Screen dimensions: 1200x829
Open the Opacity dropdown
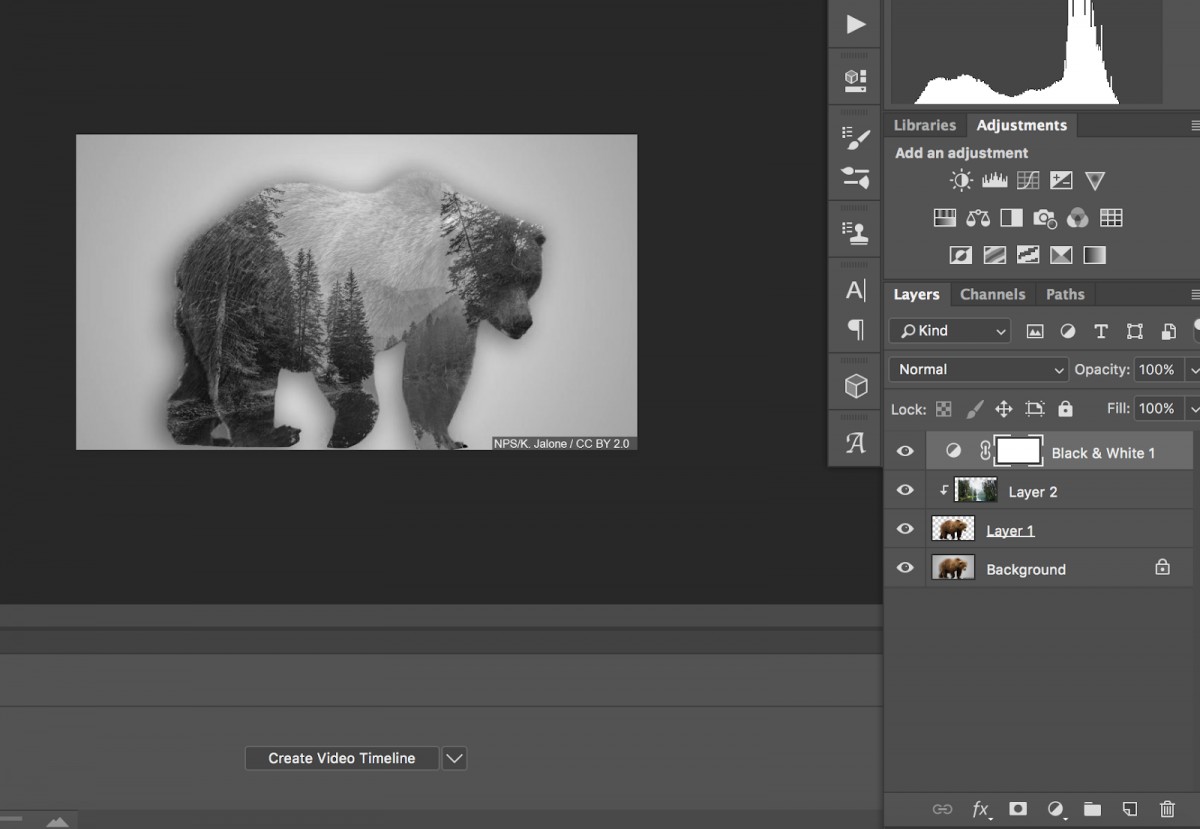[1193, 369]
